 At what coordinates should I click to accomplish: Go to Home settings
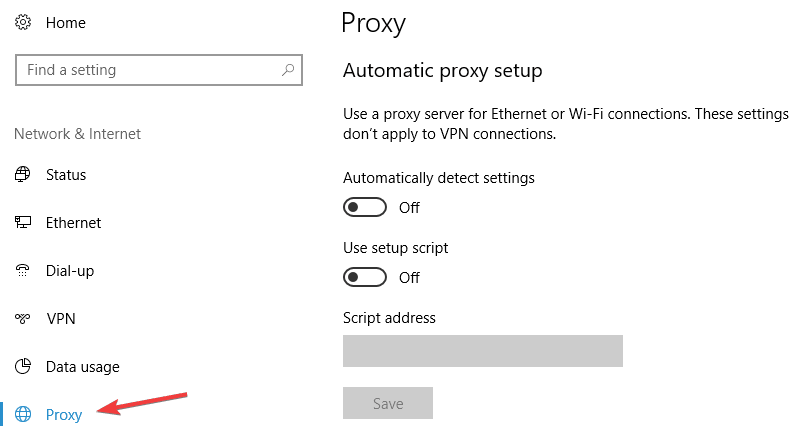coord(66,23)
